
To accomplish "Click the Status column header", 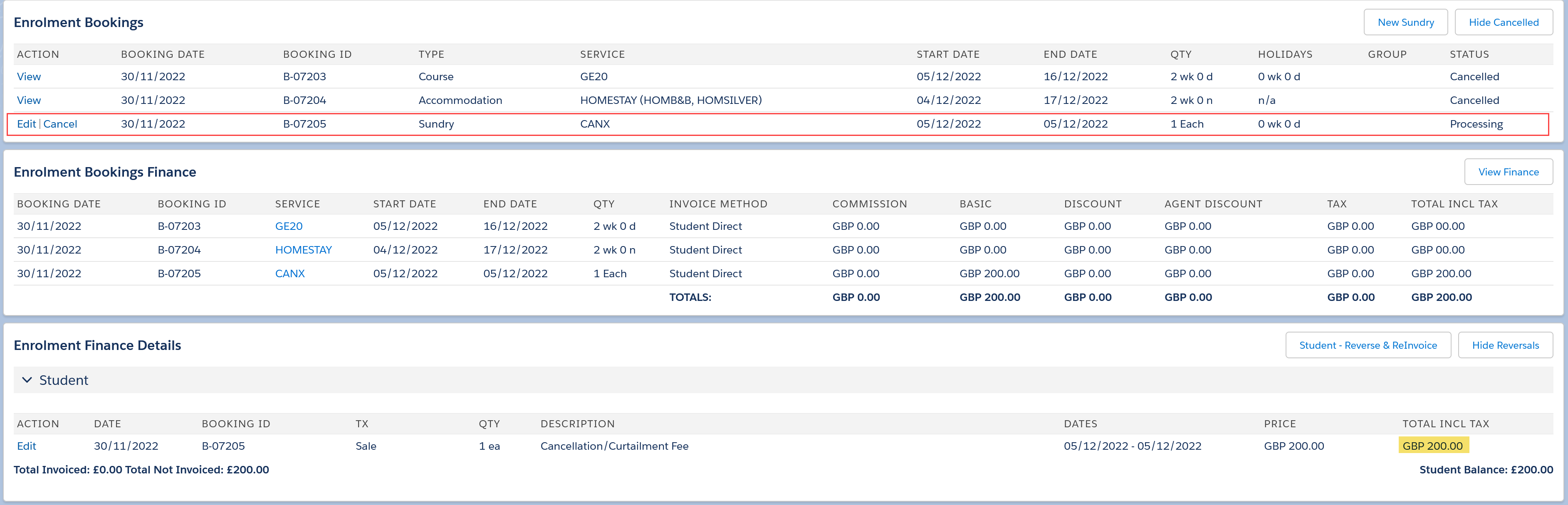I will 1469,54.
